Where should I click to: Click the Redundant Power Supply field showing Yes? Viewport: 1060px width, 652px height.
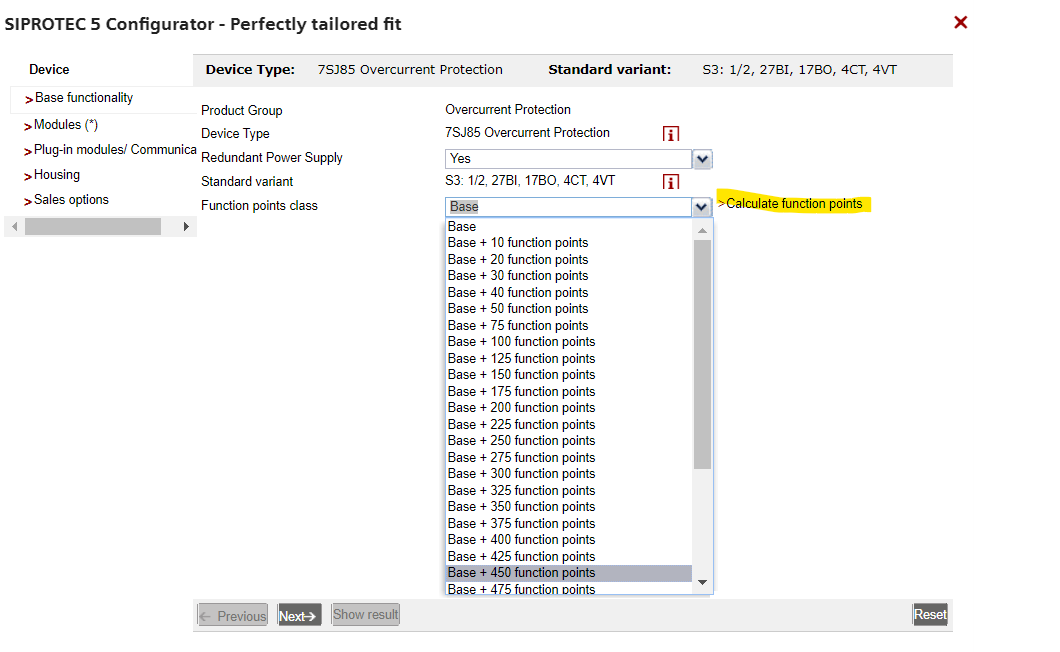tap(569, 159)
